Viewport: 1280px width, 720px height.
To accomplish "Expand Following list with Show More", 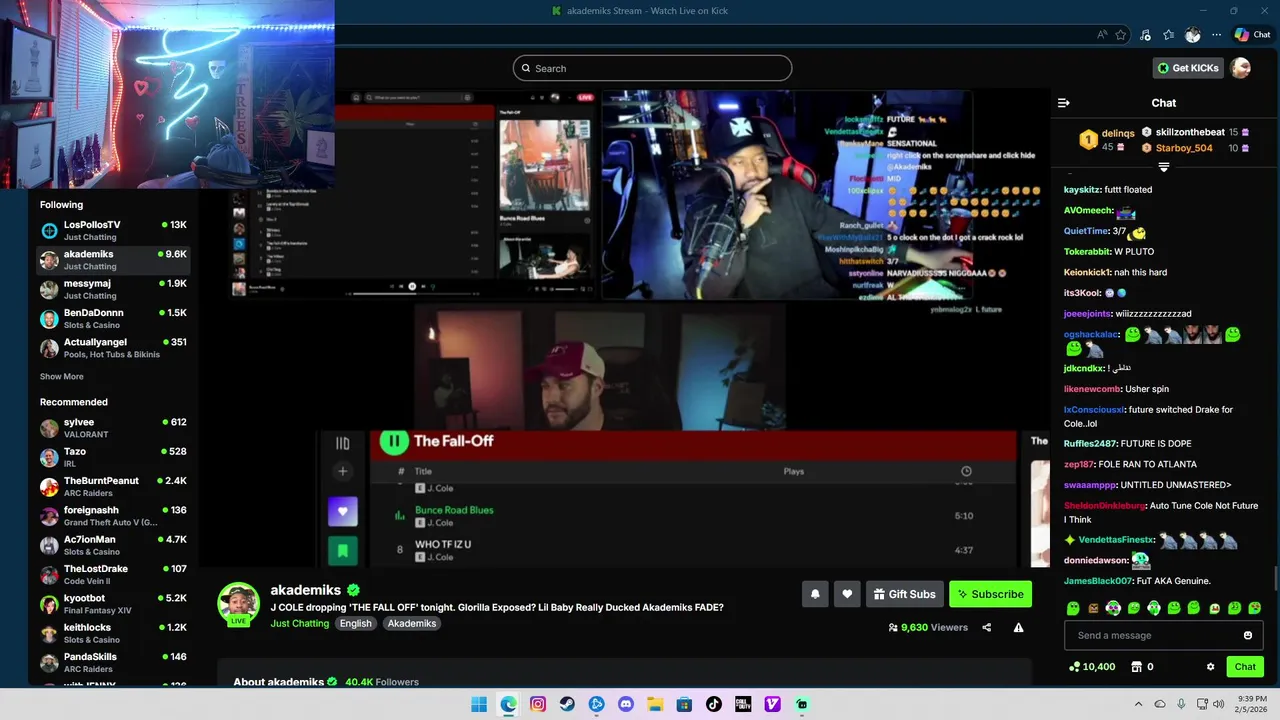I will 62,377.
